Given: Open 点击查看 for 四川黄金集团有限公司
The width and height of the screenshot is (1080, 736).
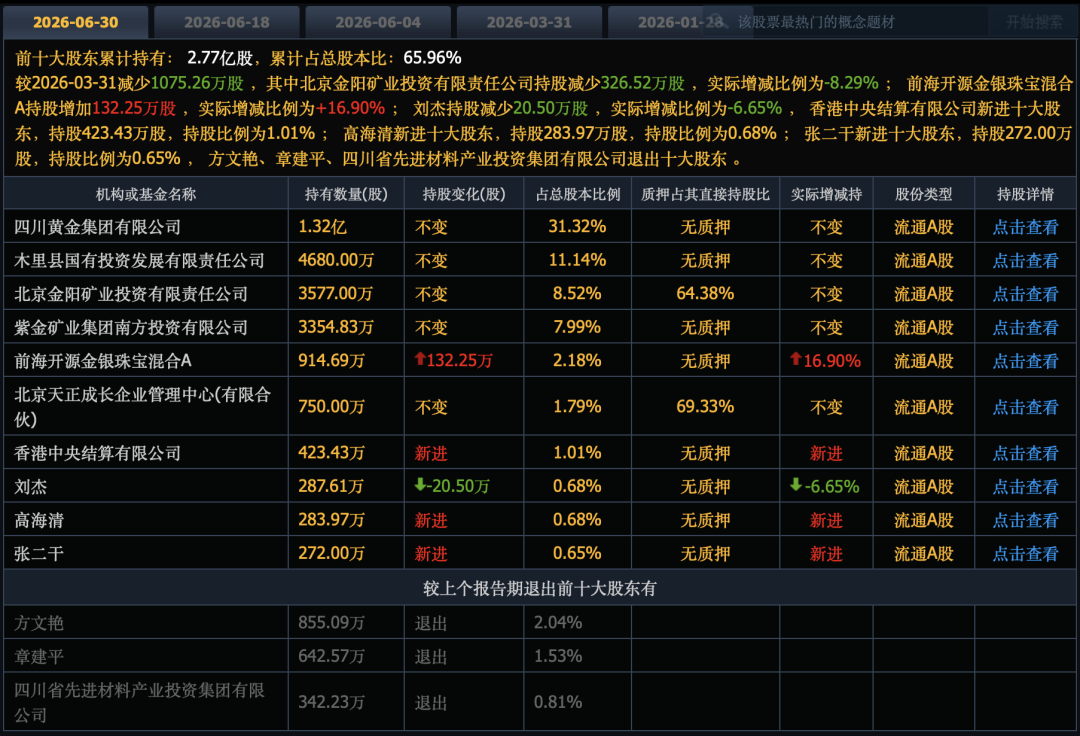Looking at the screenshot, I should pyautogui.click(x=1025, y=227).
